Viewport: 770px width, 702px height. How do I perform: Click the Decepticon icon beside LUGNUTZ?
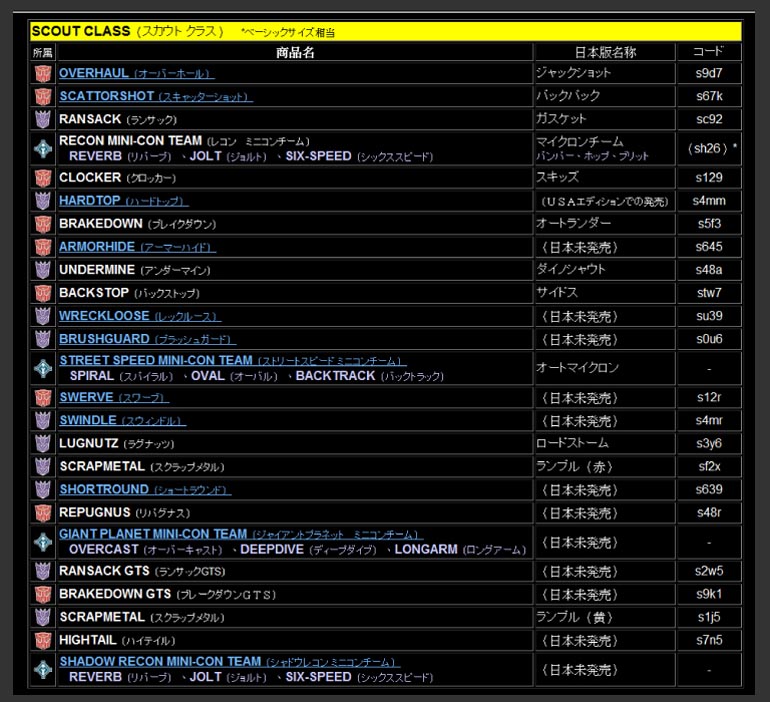43,443
